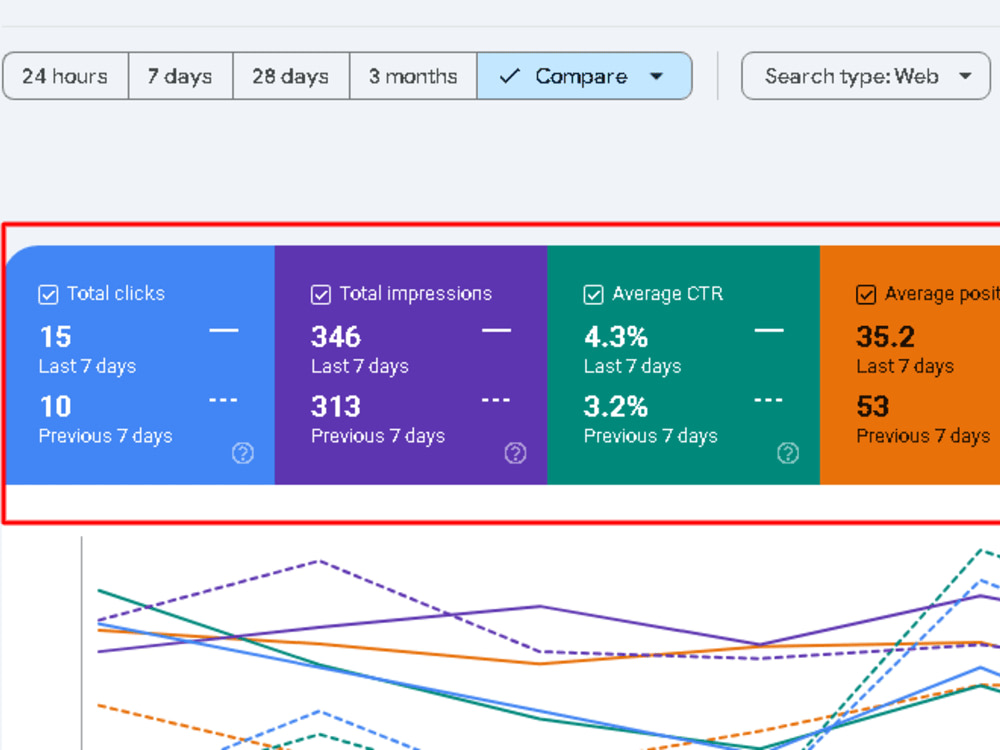Click the 15 clicks value
The image size is (1000, 750).
[x=55, y=337]
